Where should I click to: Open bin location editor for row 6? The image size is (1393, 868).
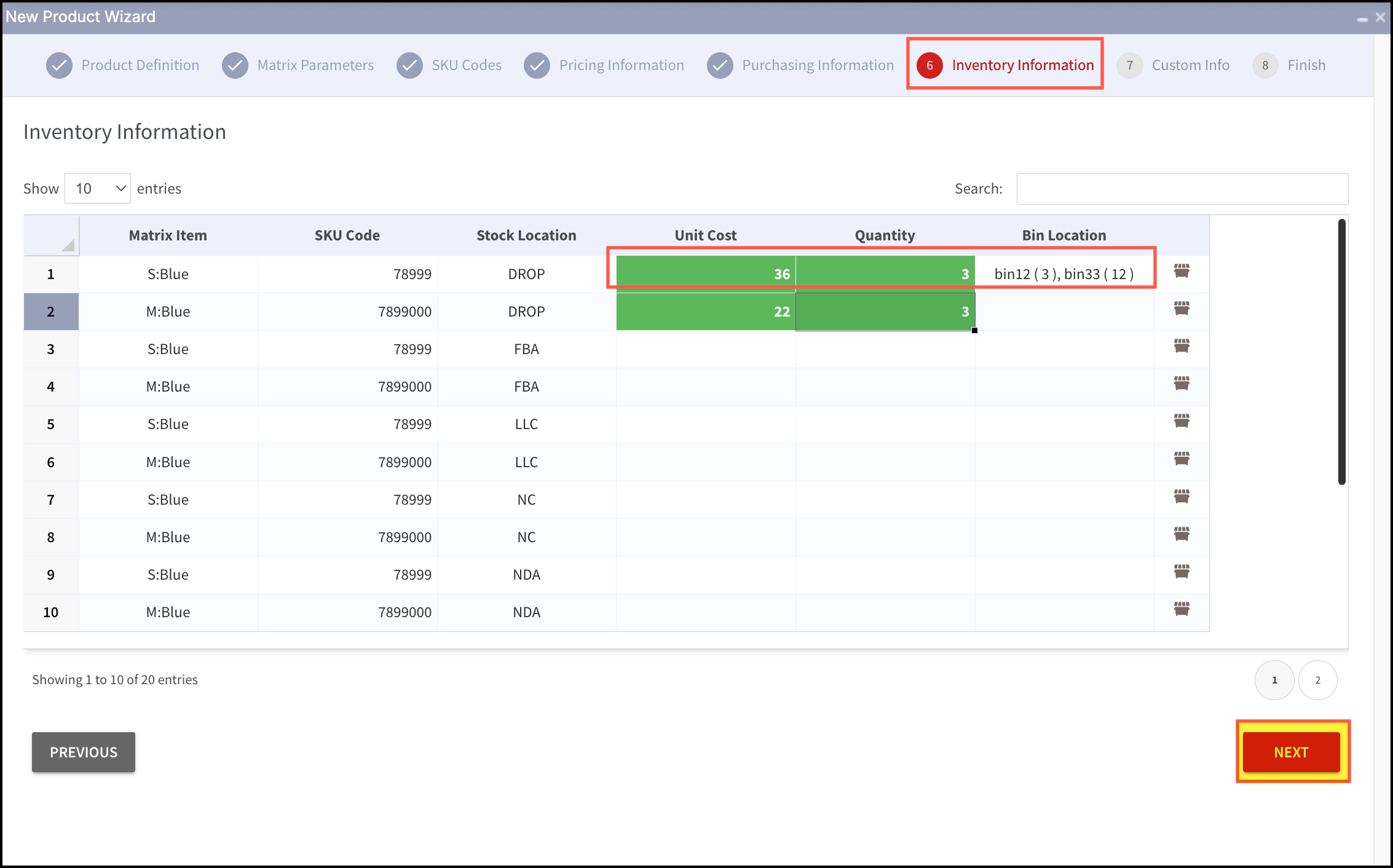[x=1182, y=459]
